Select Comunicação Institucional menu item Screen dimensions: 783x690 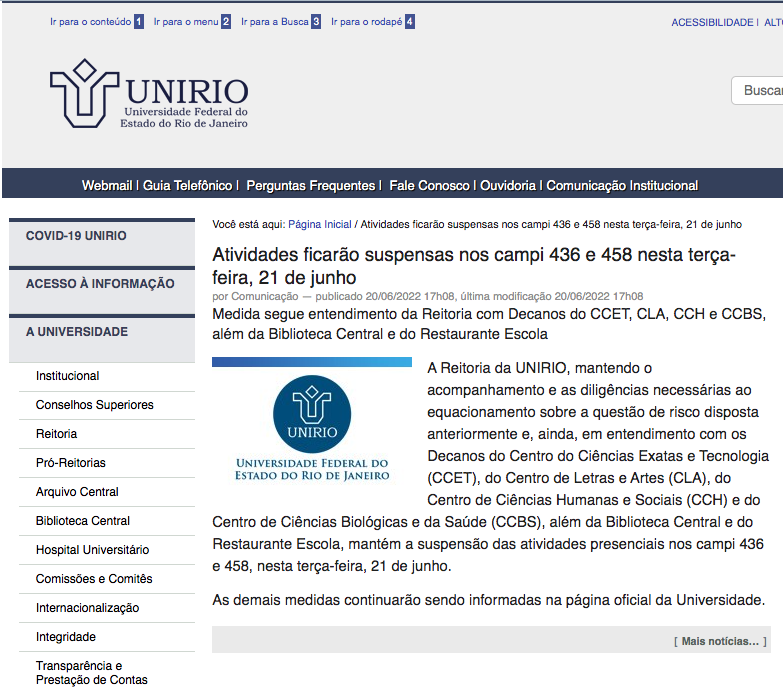pyautogui.click(x=621, y=185)
